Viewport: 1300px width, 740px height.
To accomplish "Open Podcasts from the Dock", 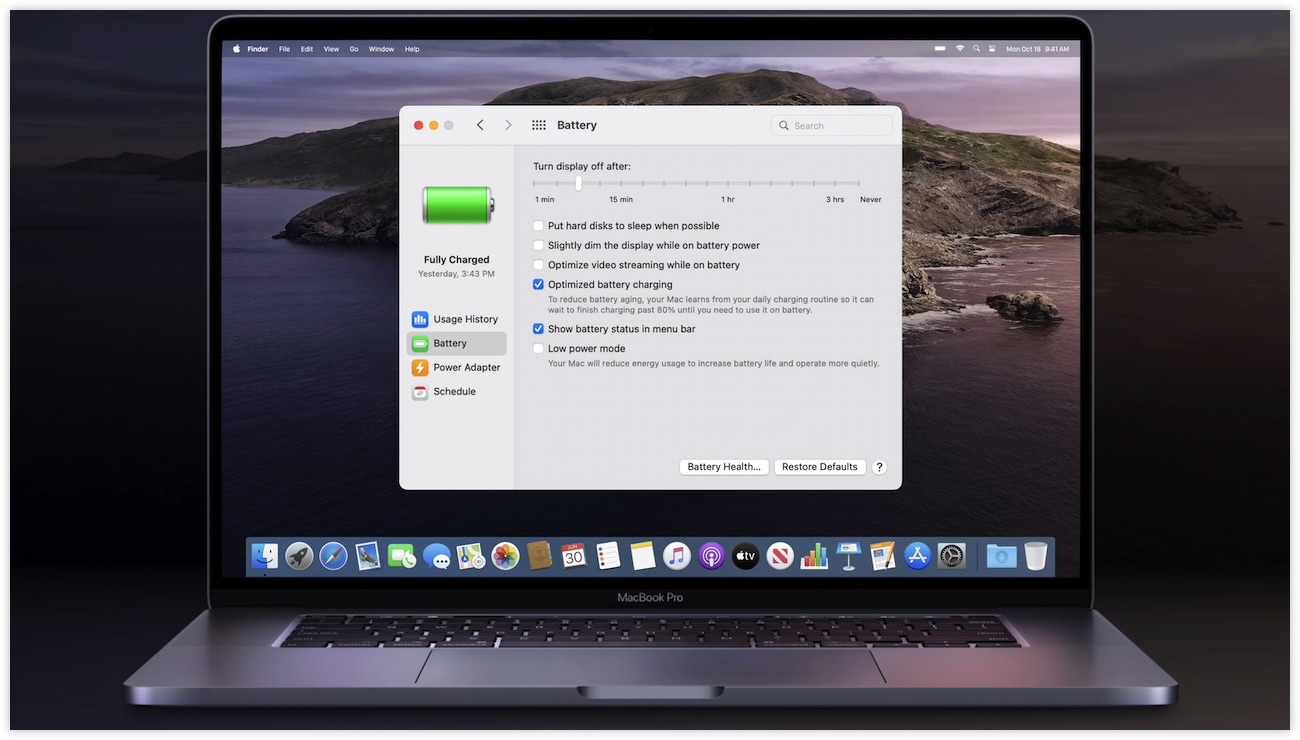I will pos(711,556).
